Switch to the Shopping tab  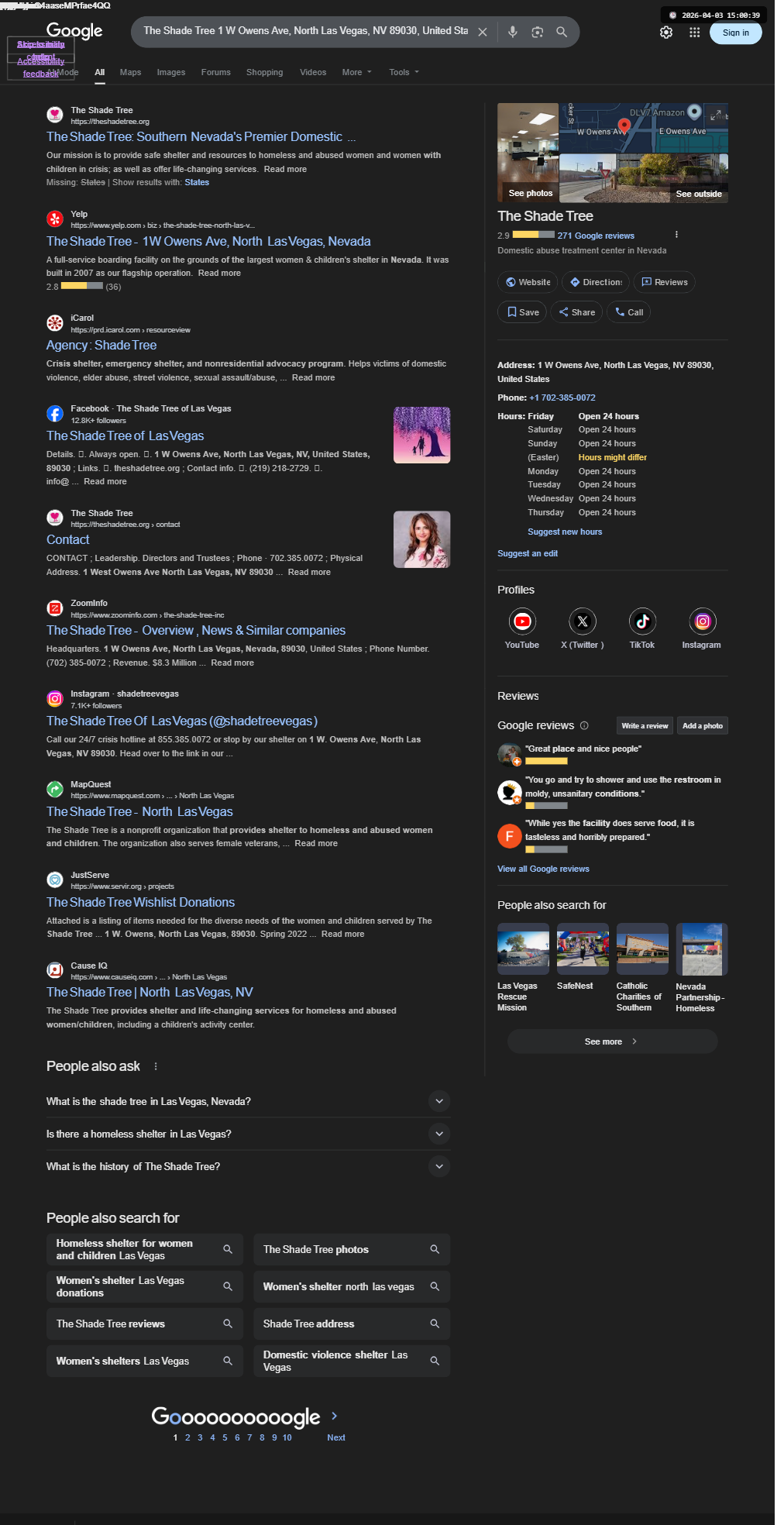(265, 72)
